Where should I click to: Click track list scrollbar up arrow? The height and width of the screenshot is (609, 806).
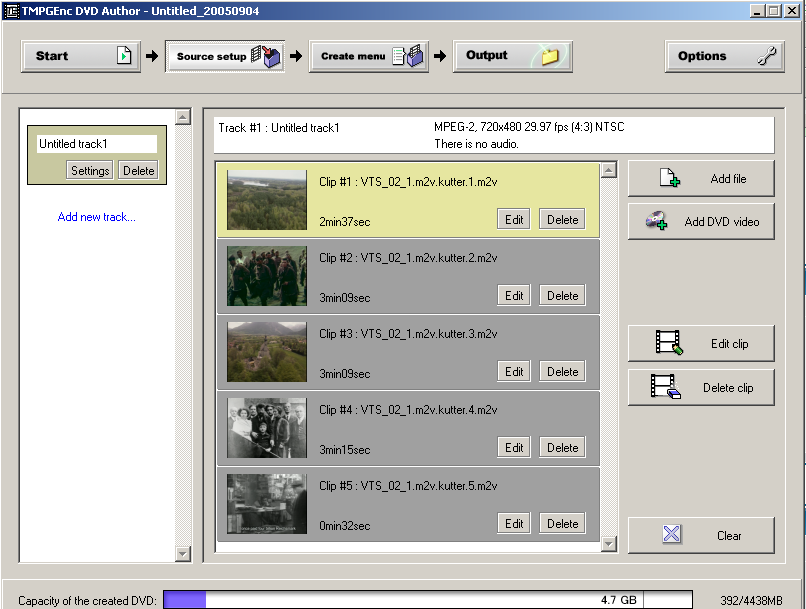(183, 117)
